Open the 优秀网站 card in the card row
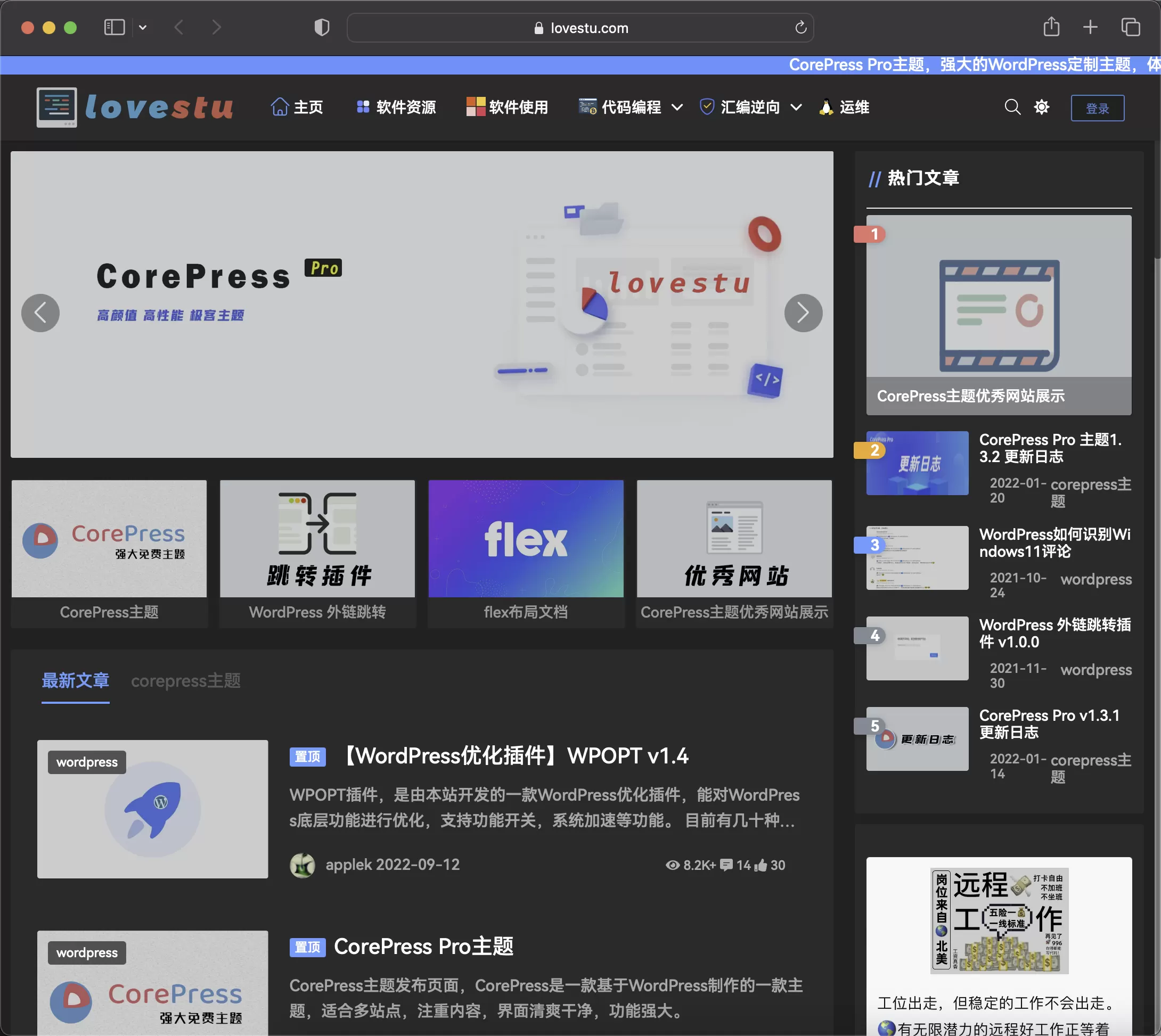Viewport: 1161px width, 1036px height. pos(734,553)
